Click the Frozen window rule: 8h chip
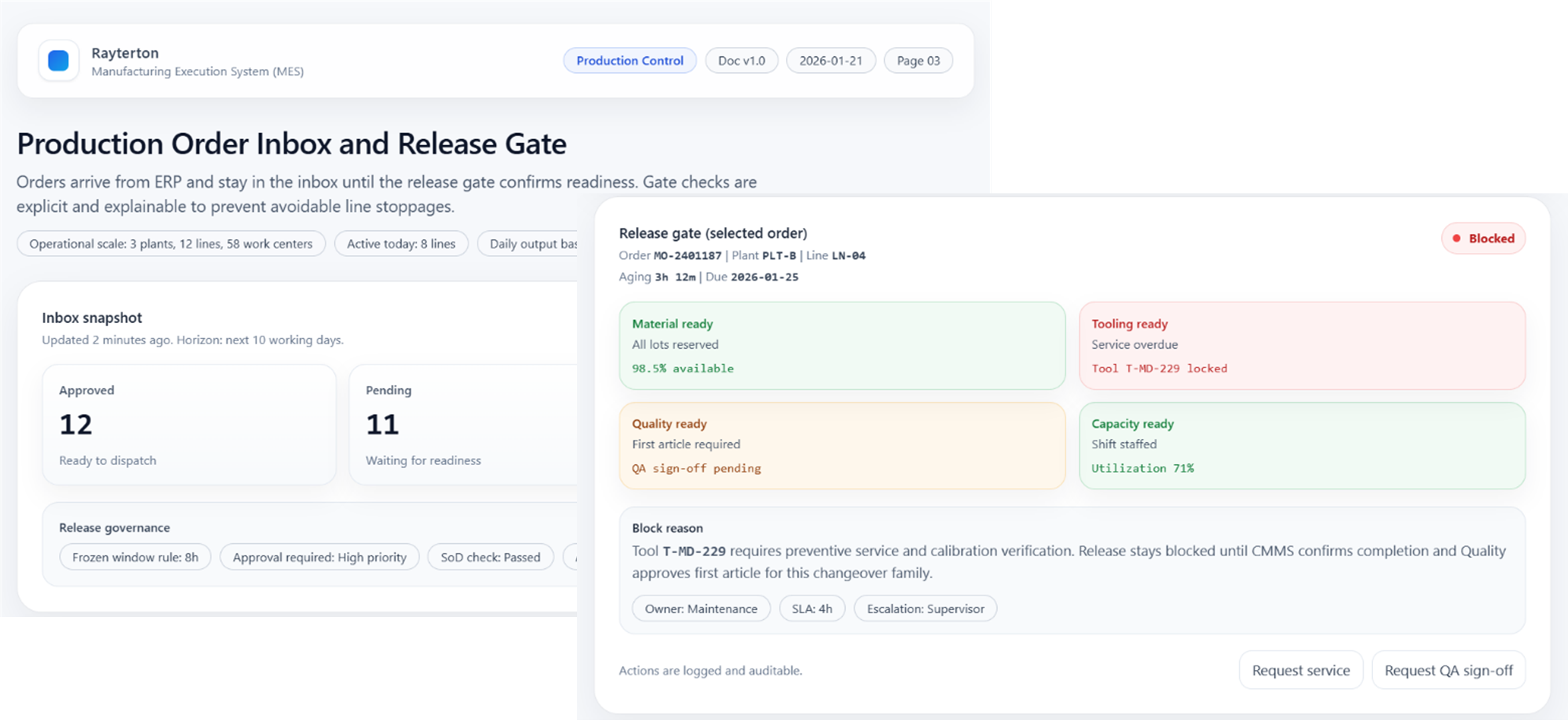The width and height of the screenshot is (1568, 720). coord(135,557)
